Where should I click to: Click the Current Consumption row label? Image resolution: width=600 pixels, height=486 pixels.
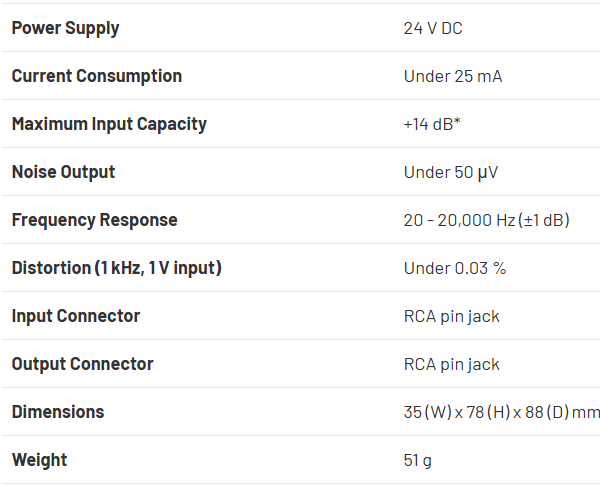click(97, 76)
